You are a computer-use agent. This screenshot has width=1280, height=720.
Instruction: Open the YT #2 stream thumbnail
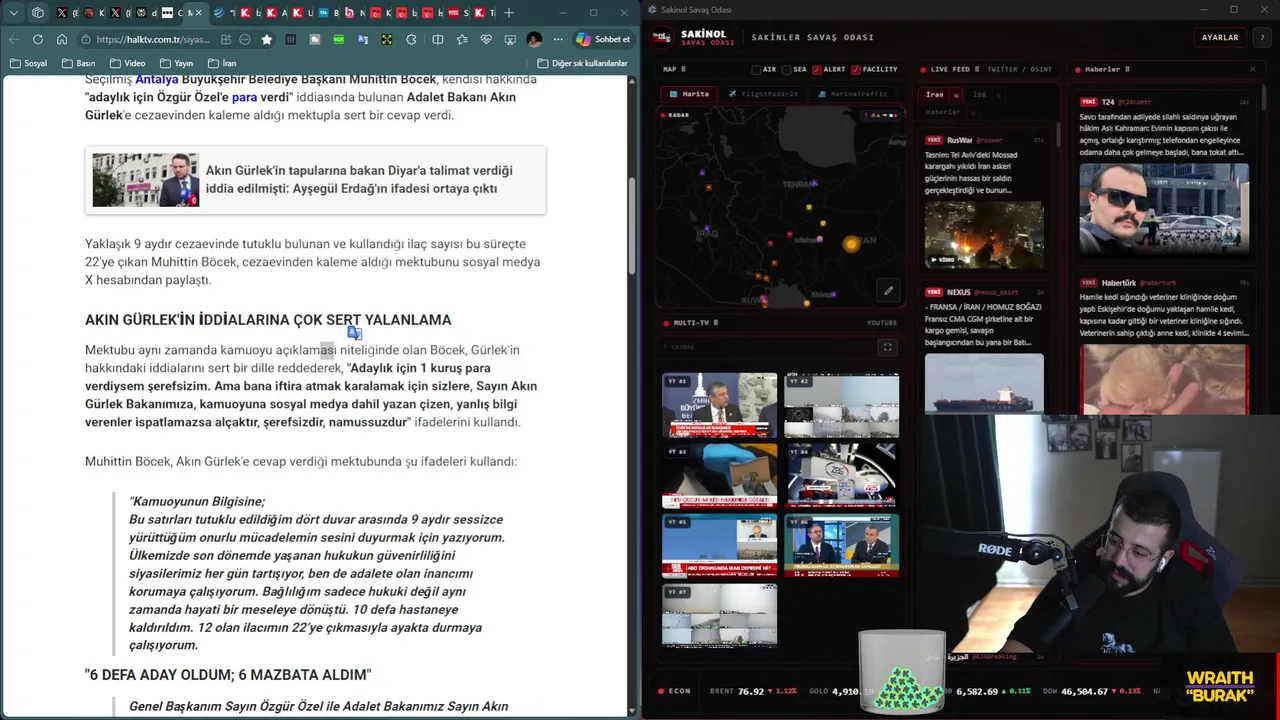[841, 405]
